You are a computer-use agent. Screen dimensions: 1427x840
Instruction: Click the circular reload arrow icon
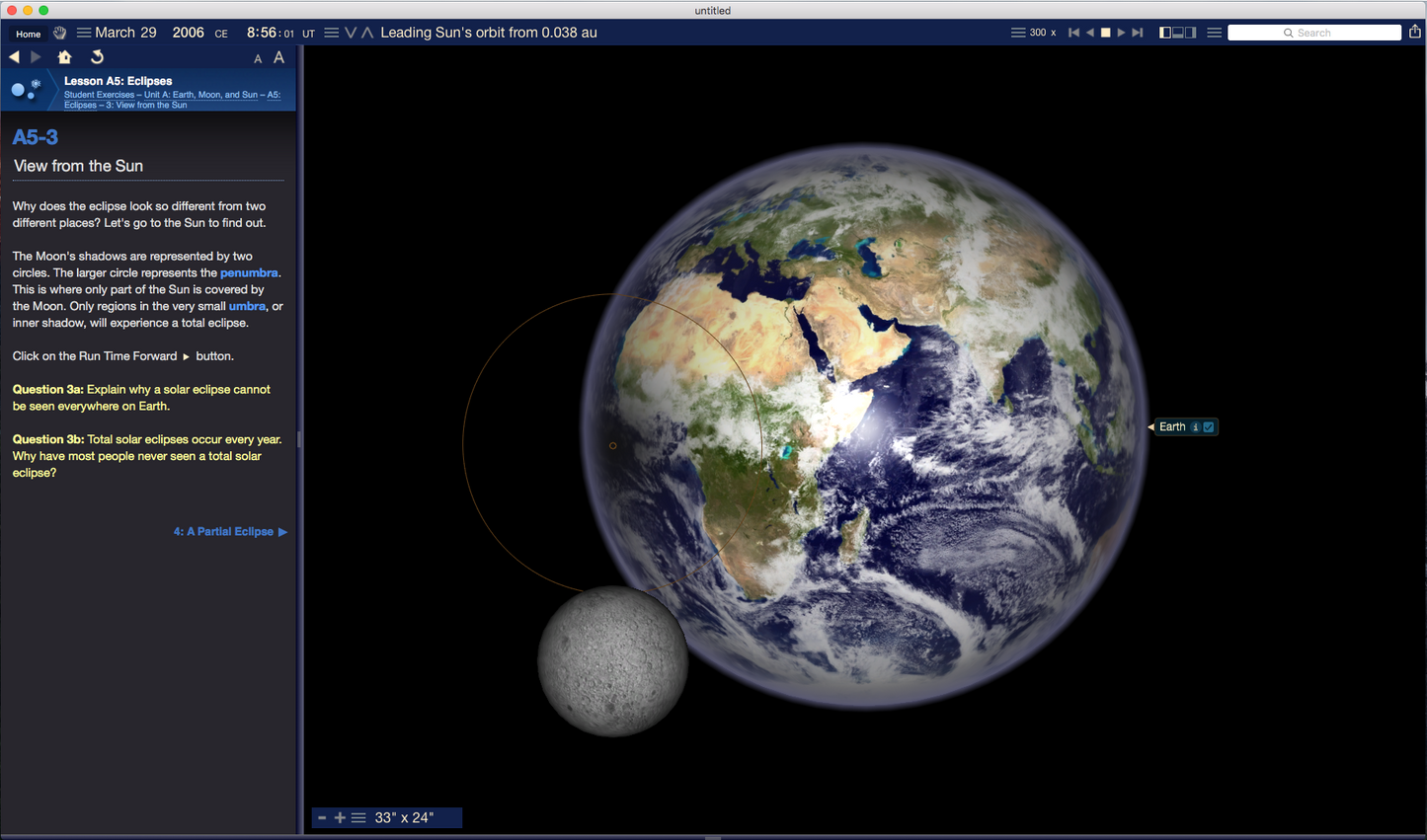[x=97, y=57]
